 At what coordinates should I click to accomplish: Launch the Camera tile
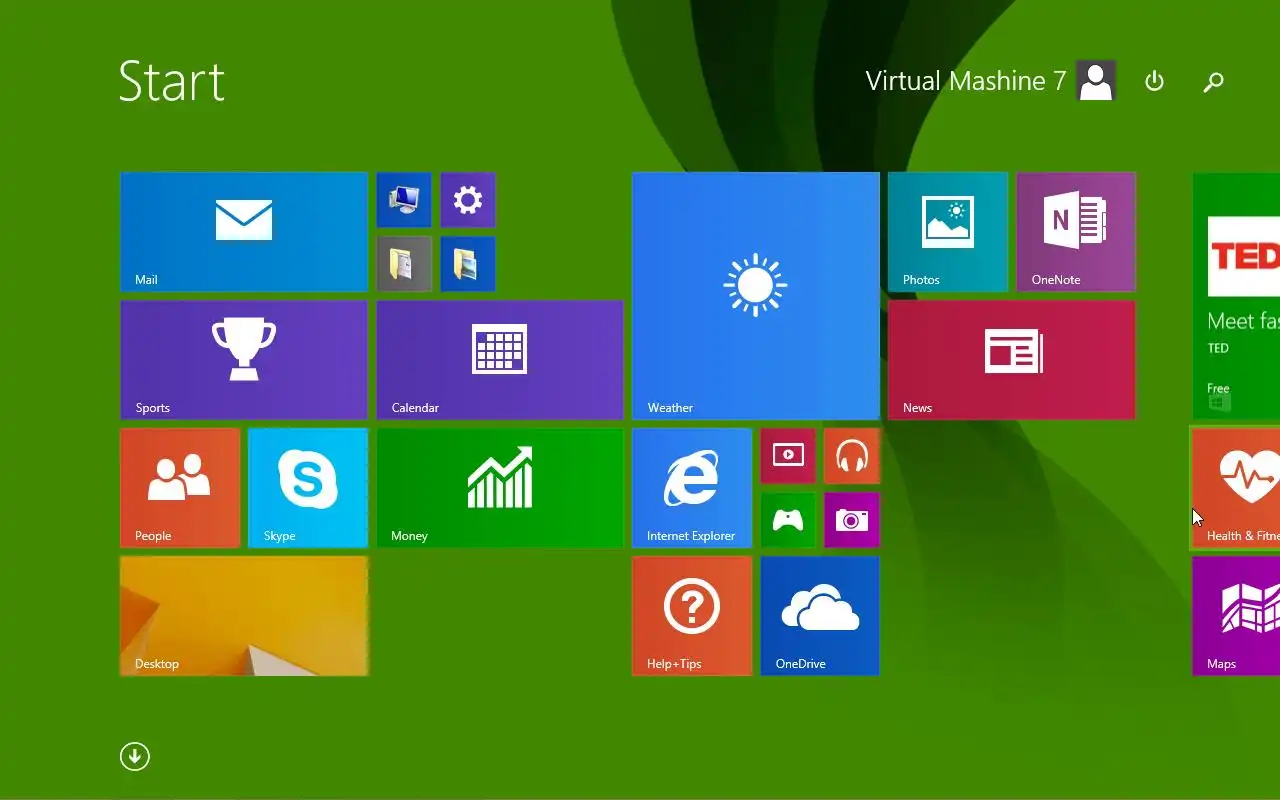(x=852, y=520)
